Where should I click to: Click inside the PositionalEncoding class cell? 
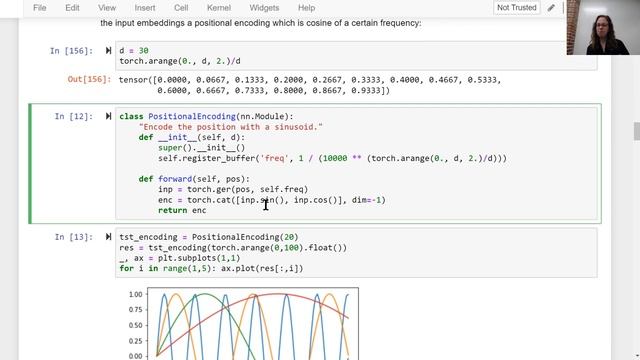click(356, 164)
